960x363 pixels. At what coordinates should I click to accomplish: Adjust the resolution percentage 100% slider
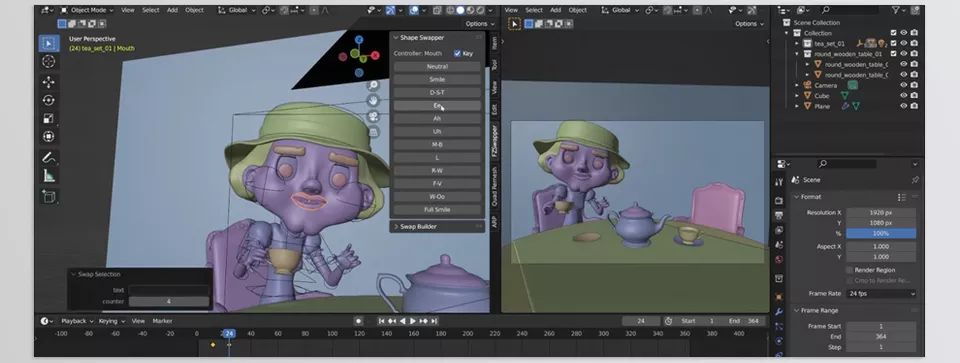(881, 234)
